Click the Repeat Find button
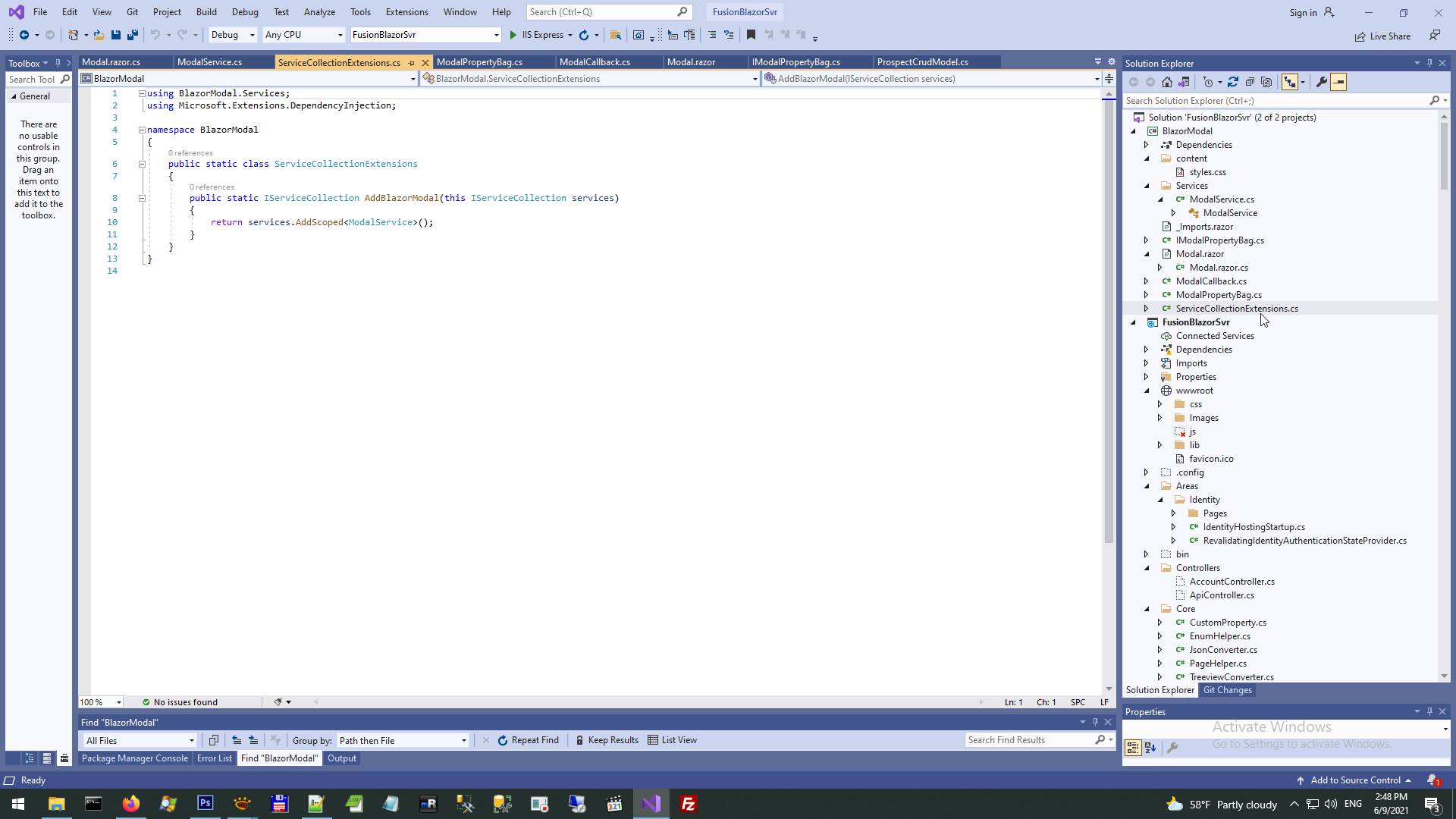The image size is (1456, 819). pyautogui.click(x=528, y=740)
